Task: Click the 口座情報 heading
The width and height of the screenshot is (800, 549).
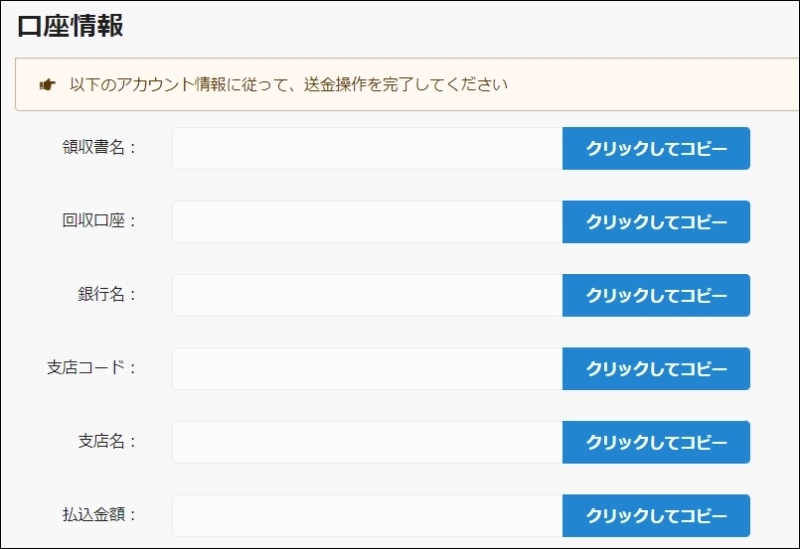Action: click(x=70, y=27)
